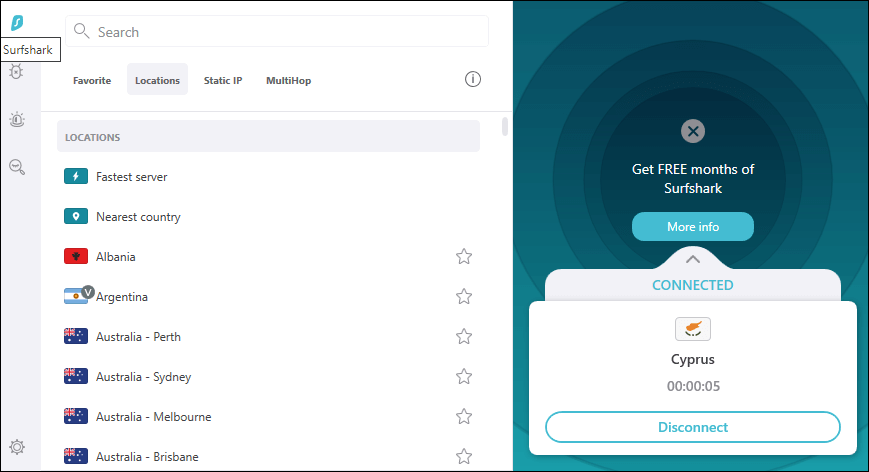The width and height of the screenshot is (869, 472).
Task: Switch to the MultiHop tab
Action: click(288, 80)
